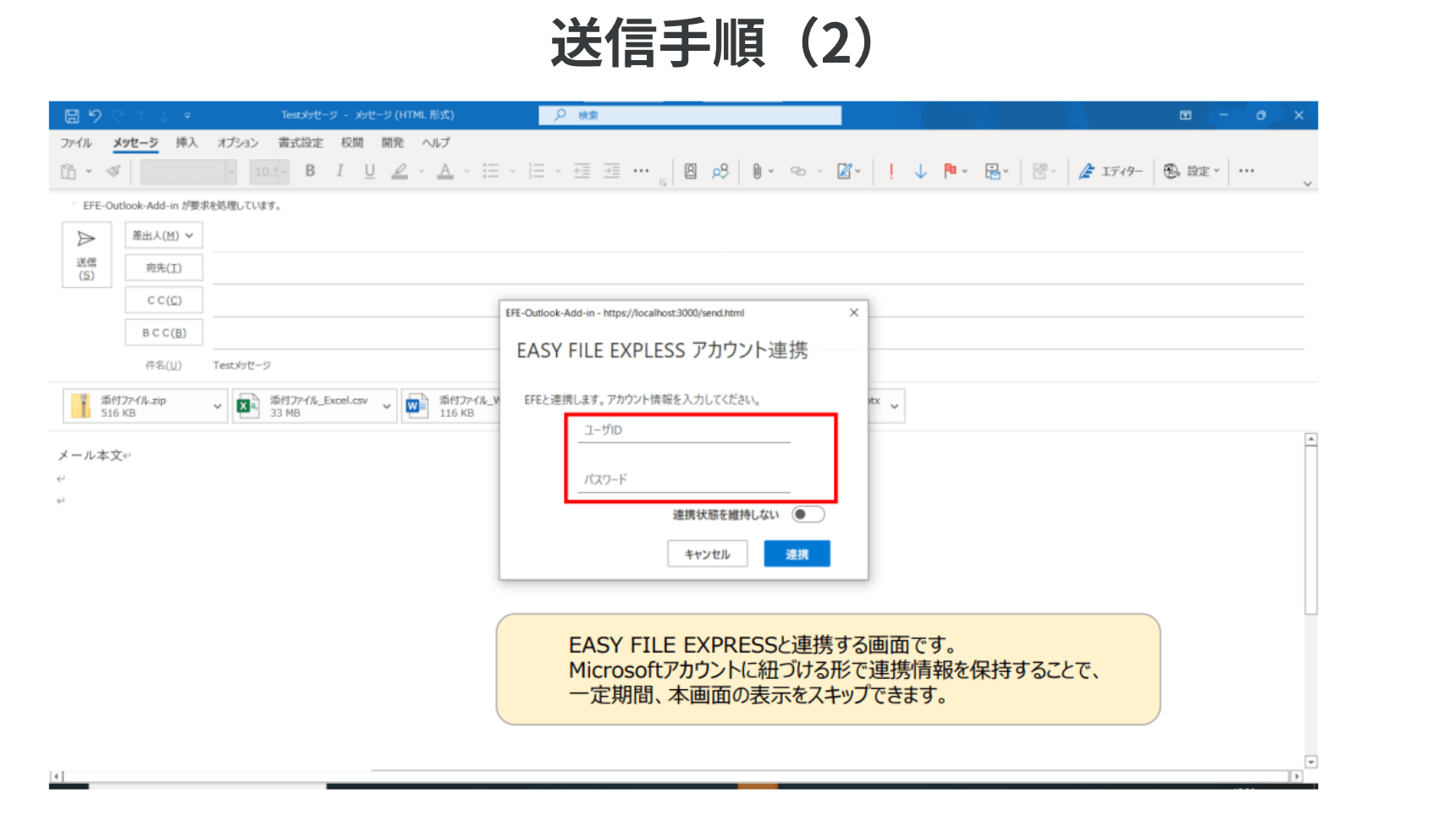
Task: Open the ファイル menu
Action: pyautogui.click(x=75, y=143)
